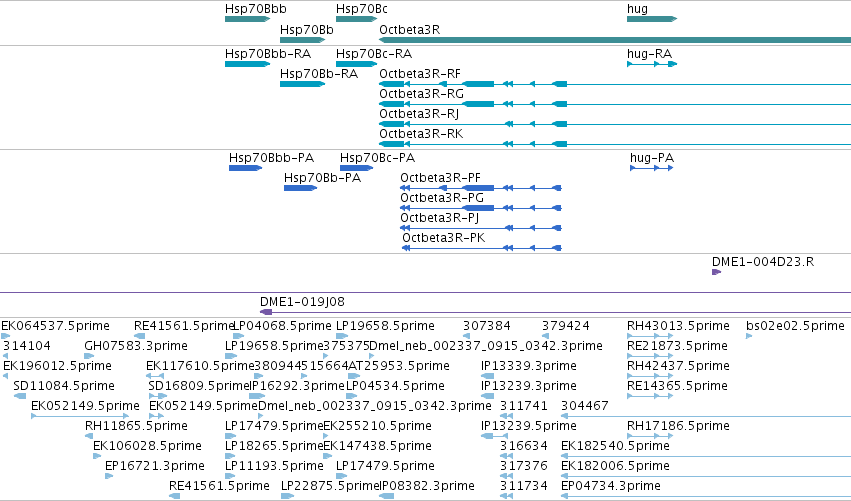
Task: Open the EK182540.5prime EST
Action: 706,456
